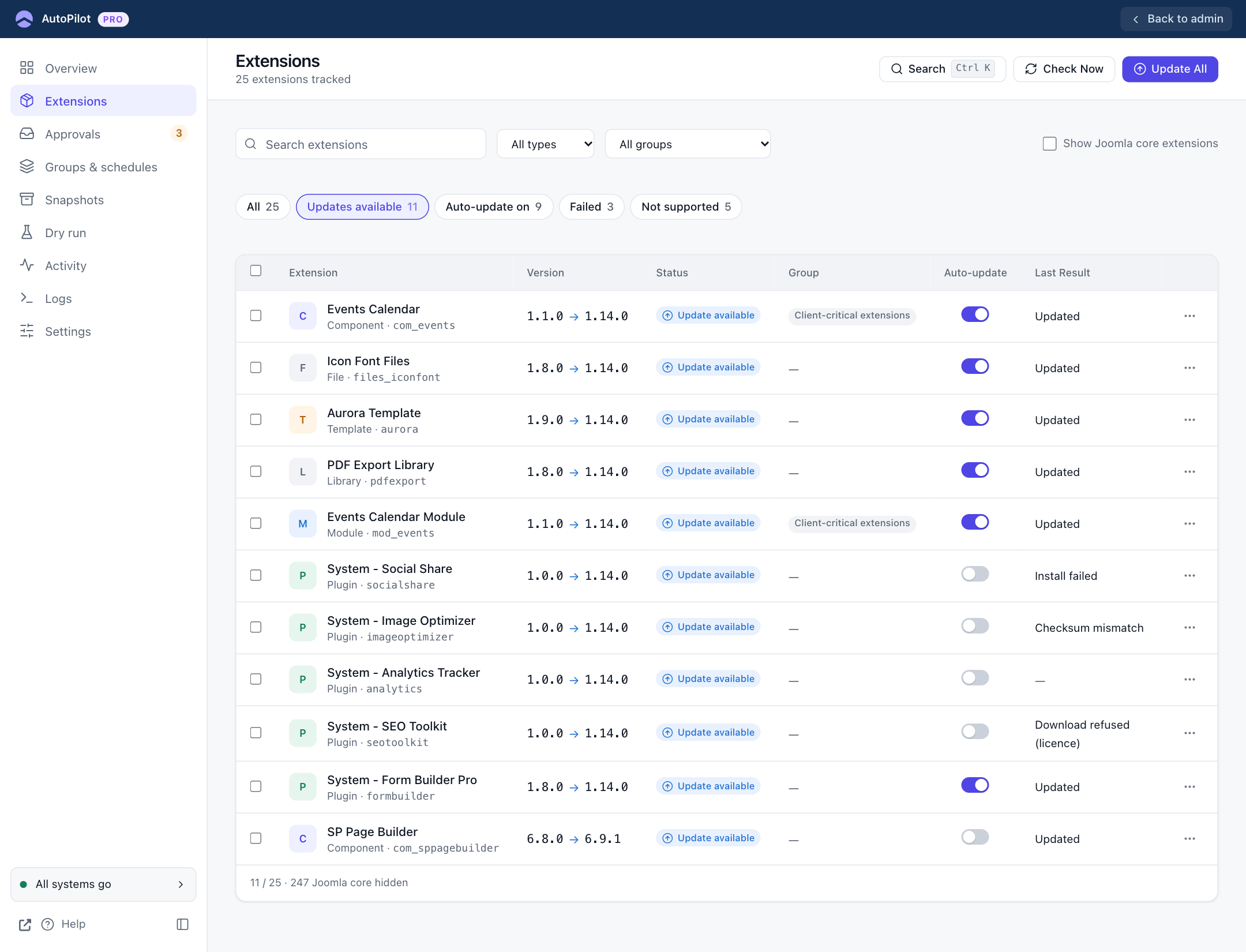Enable auto-update for SP Page Builder
The height and width of the screenshot is (952, 1246).
point(975,837)
